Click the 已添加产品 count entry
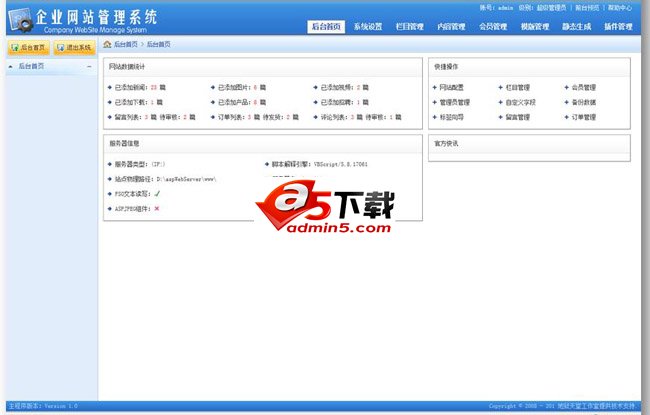The width and height of the screenshot is (650, 415). pyautogui.click(x=242, y=102)
